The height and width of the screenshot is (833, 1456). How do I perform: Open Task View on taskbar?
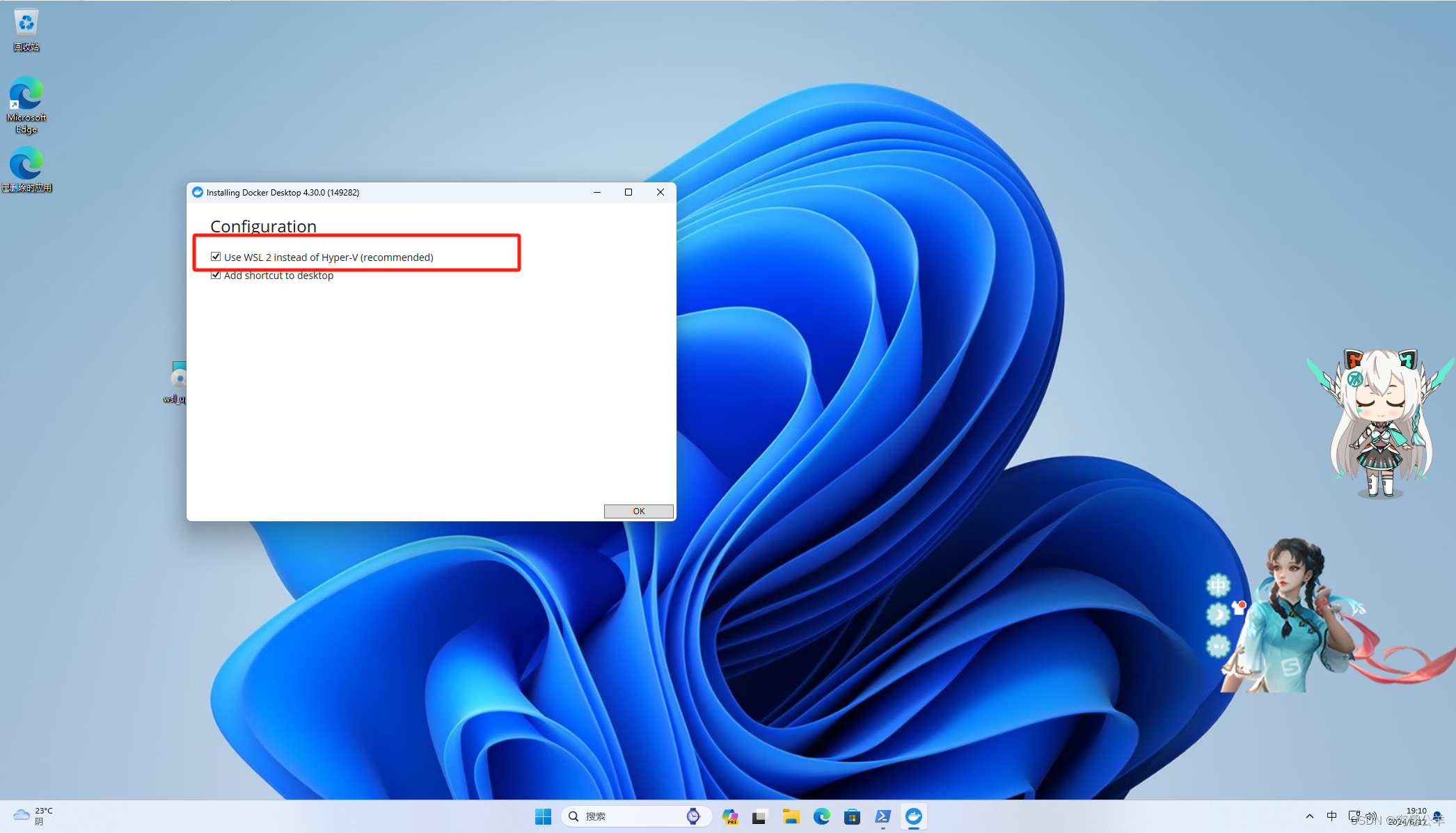759,816
